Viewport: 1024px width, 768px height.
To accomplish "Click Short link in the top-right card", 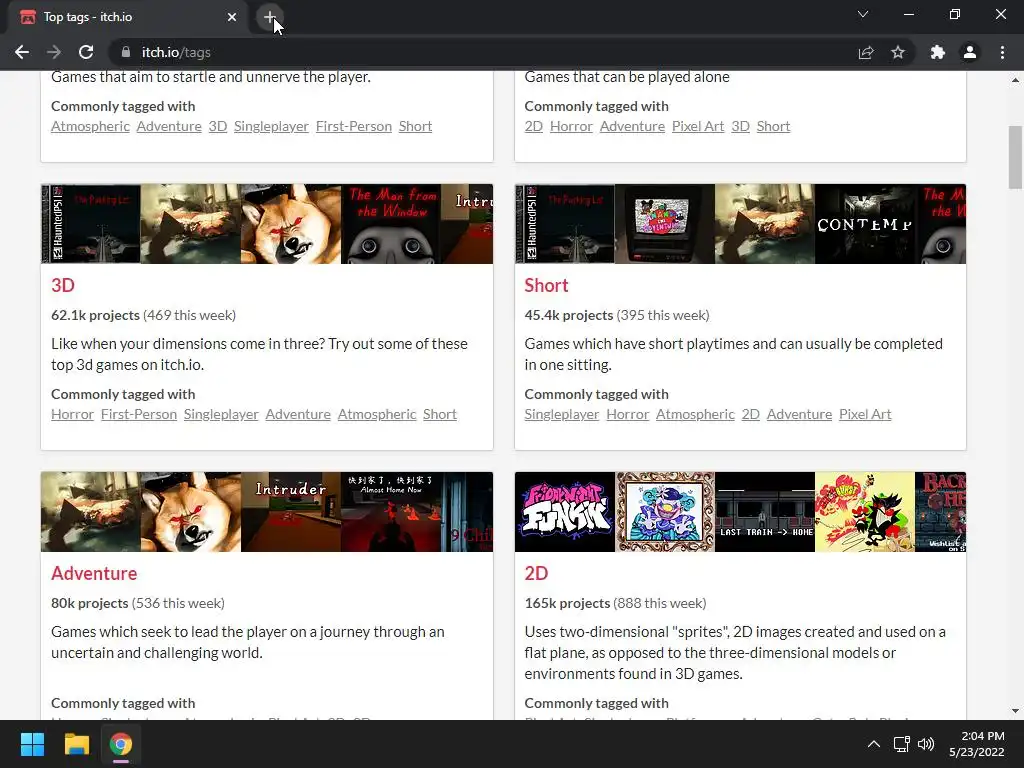I will point(773,126).
